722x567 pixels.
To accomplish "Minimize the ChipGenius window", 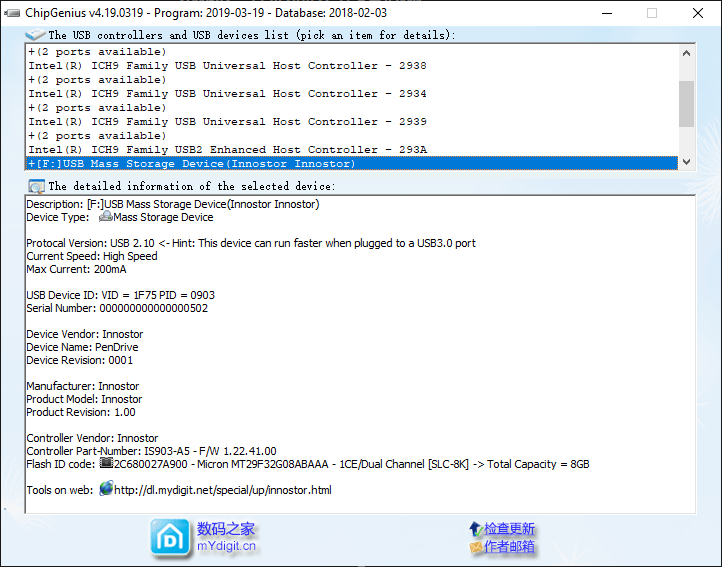I will (x=607, y=13).
